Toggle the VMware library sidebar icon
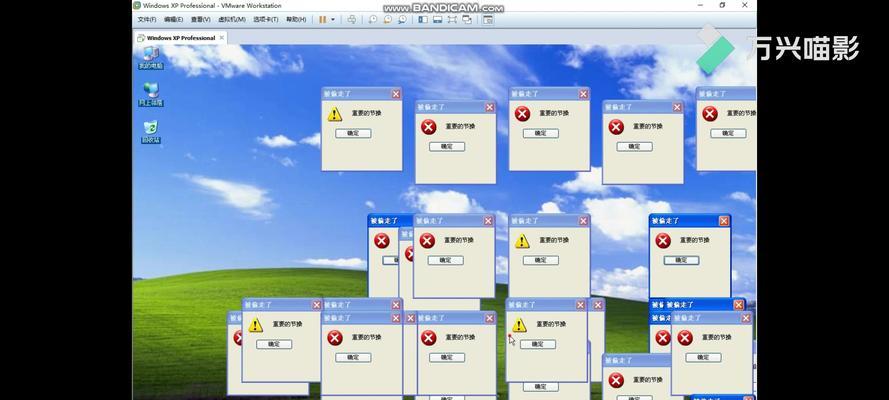889x400 pixels. pyautogui.click(x=423, y=19)
